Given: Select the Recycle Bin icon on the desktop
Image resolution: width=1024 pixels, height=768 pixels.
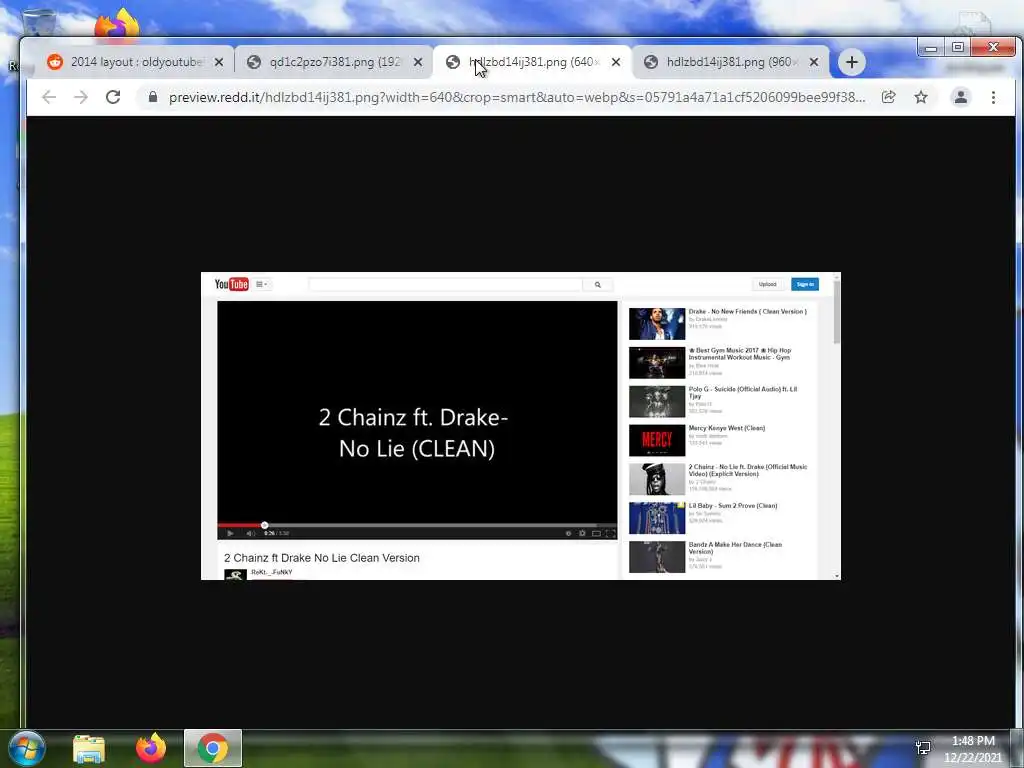Looking at the screenshot, I should (x=38, y=22).
